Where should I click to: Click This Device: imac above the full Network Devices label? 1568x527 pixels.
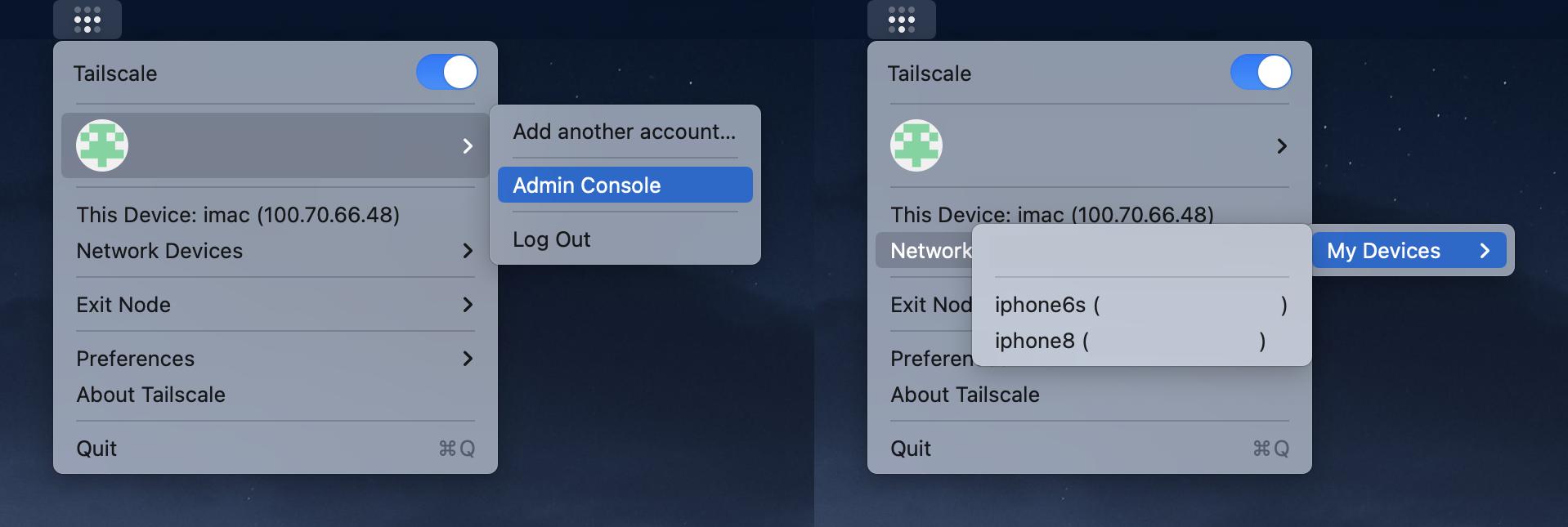pyautogui.click(x=237, y=215)
